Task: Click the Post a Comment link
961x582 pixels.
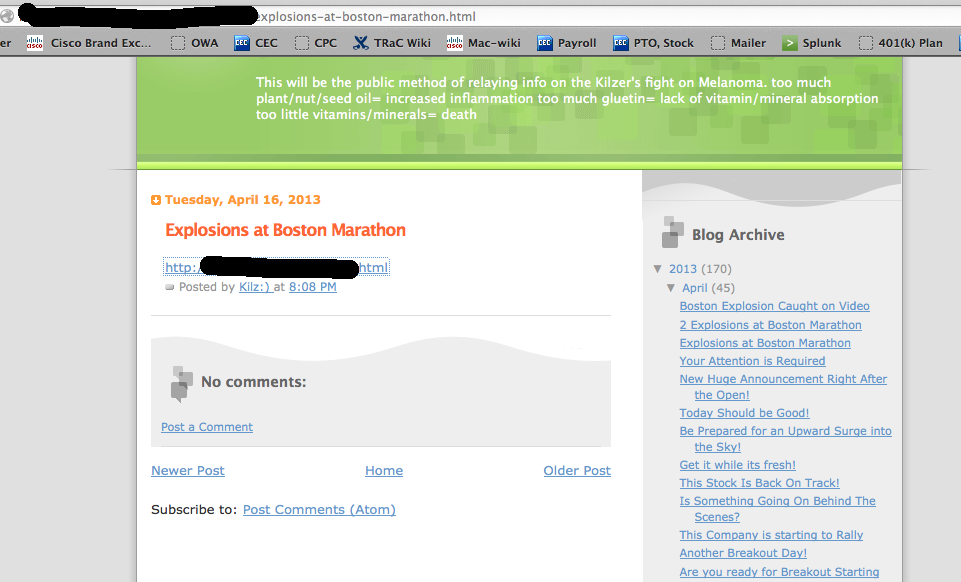Action: [x=207, y=427]
